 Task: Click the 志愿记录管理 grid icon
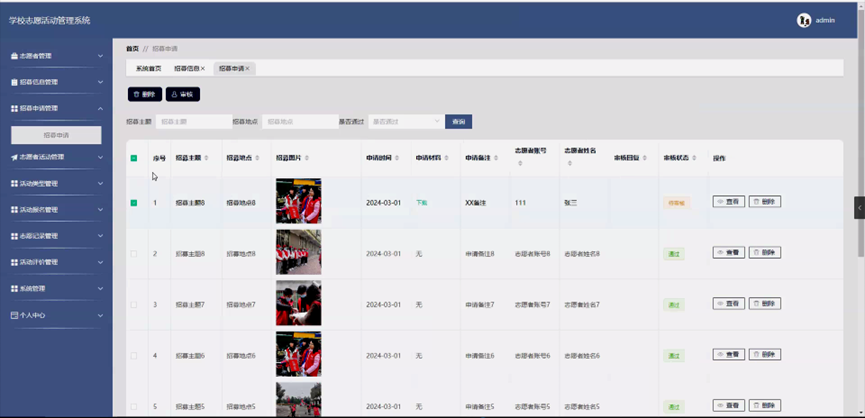pos(14,236)
